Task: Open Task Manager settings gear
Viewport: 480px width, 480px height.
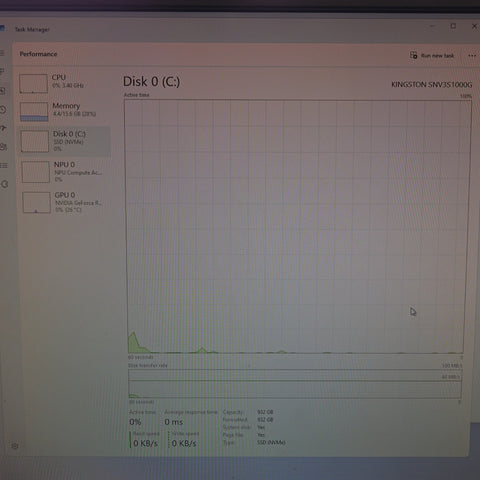Action: click(15, 446)
